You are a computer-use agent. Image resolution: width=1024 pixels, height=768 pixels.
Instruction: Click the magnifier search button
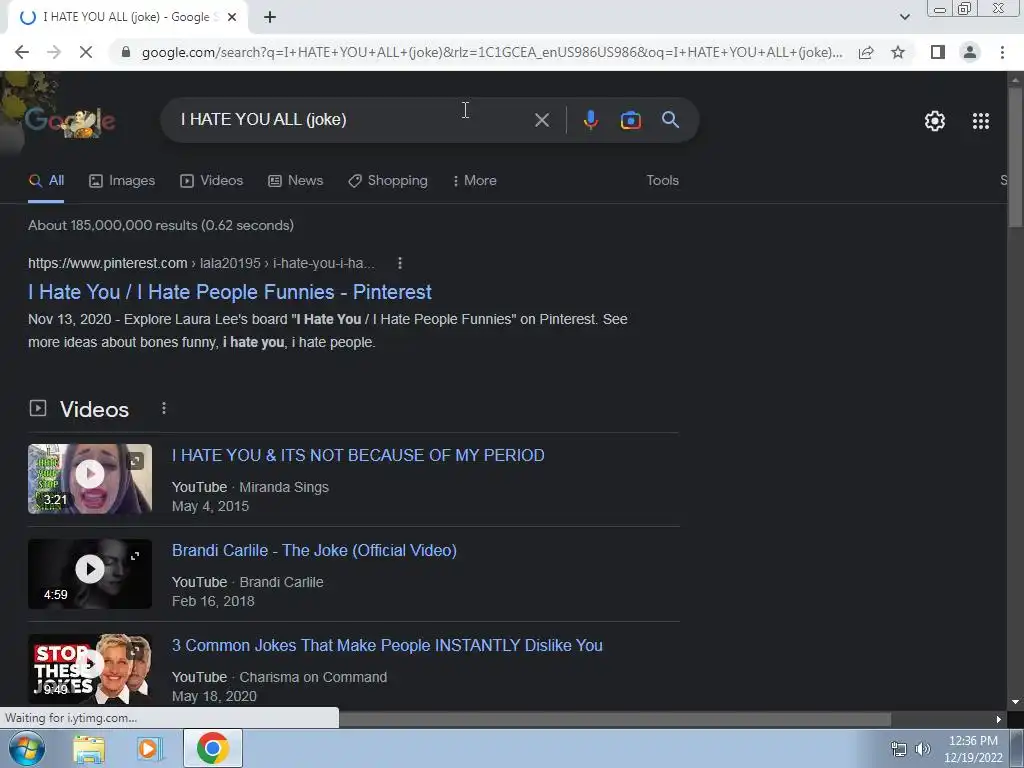(670, 120)
